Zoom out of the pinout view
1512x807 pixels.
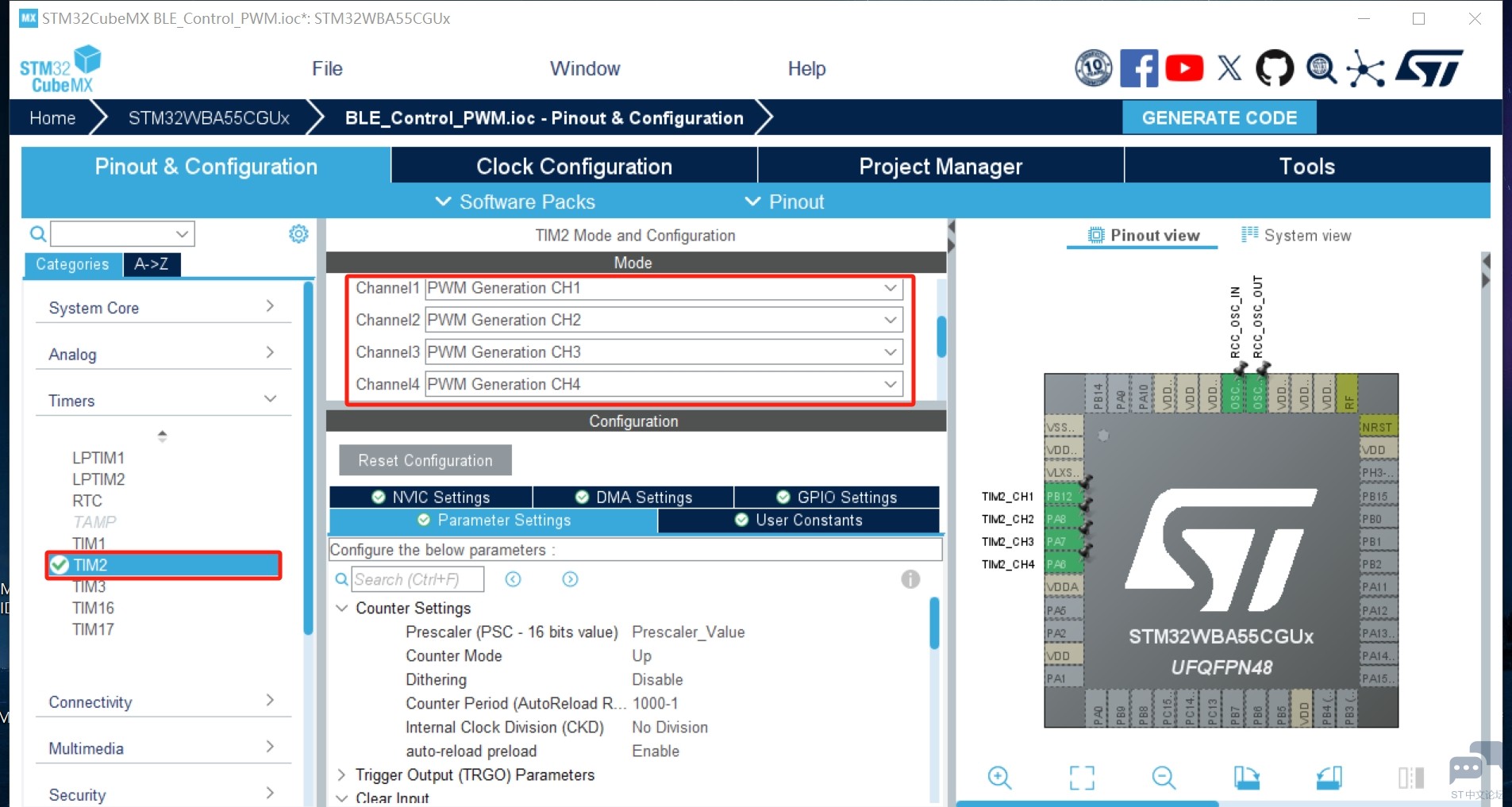tap(1164, 778)
